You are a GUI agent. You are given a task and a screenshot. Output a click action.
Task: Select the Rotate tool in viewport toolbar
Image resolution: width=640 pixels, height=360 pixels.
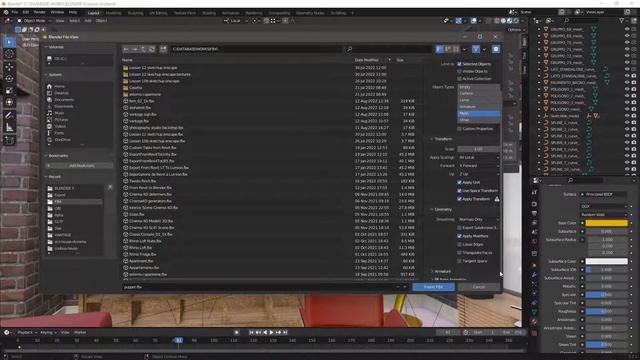(x=9, y=78)
